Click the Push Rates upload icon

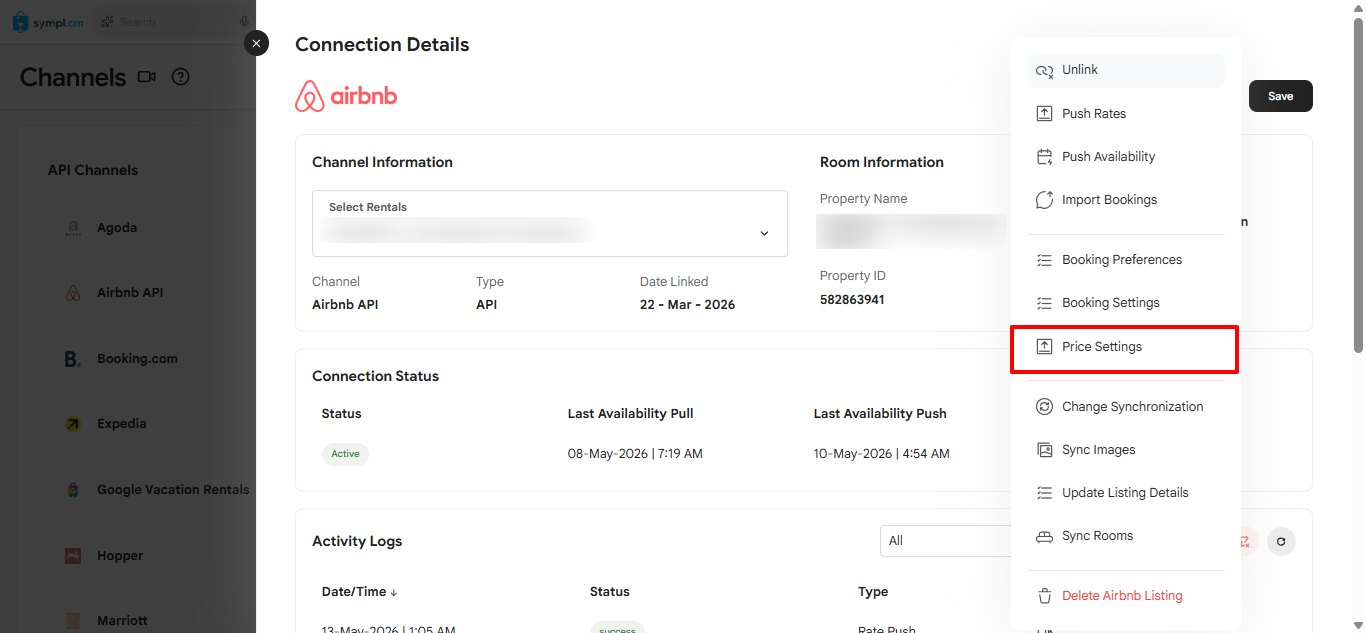pyautogui.click(x=1044, y=113)
